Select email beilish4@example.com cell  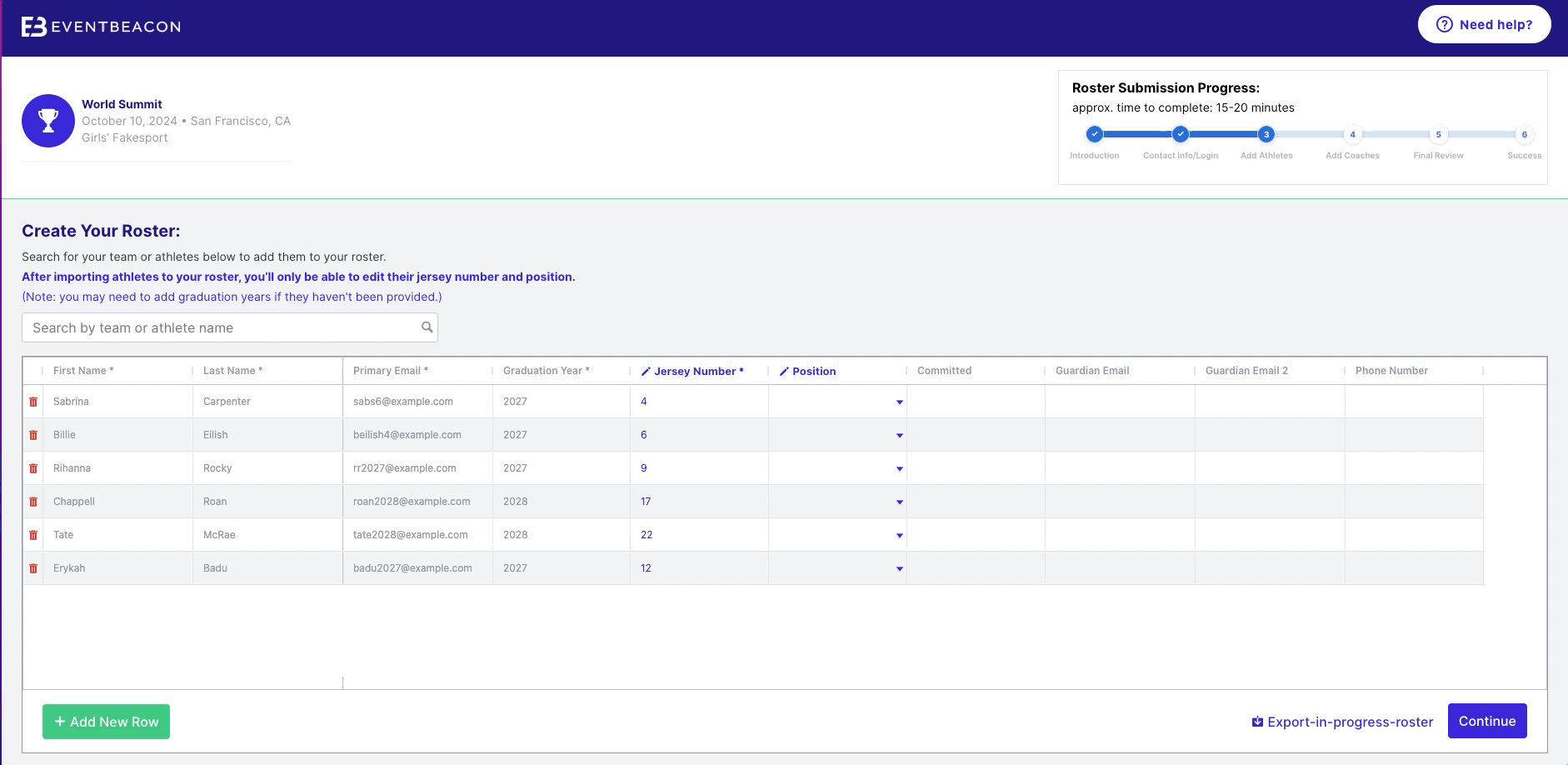417,435
